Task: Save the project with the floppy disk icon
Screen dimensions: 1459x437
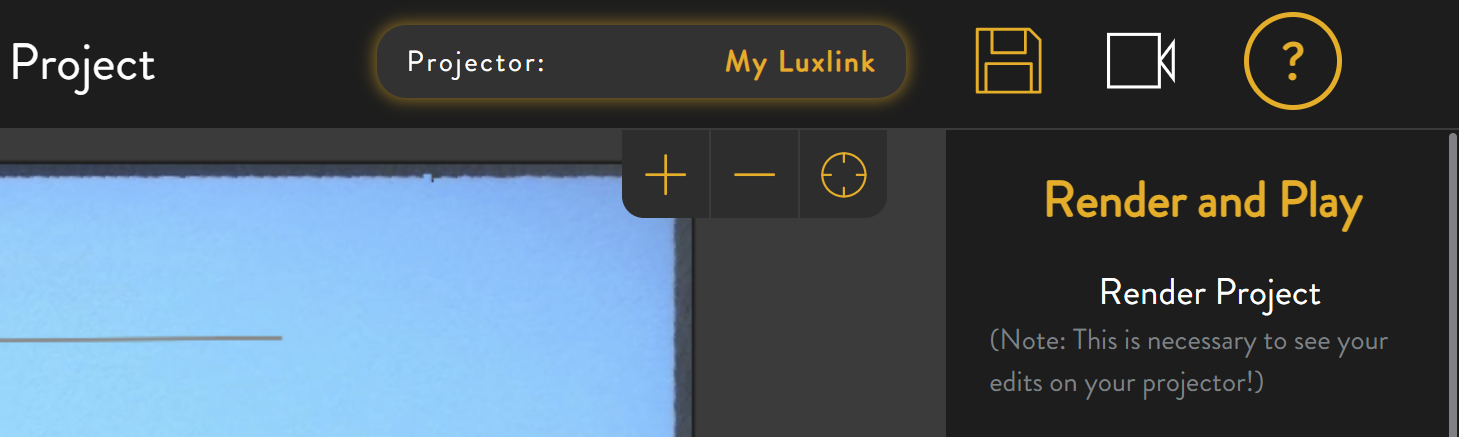Action: click(x=1008, y=61)
